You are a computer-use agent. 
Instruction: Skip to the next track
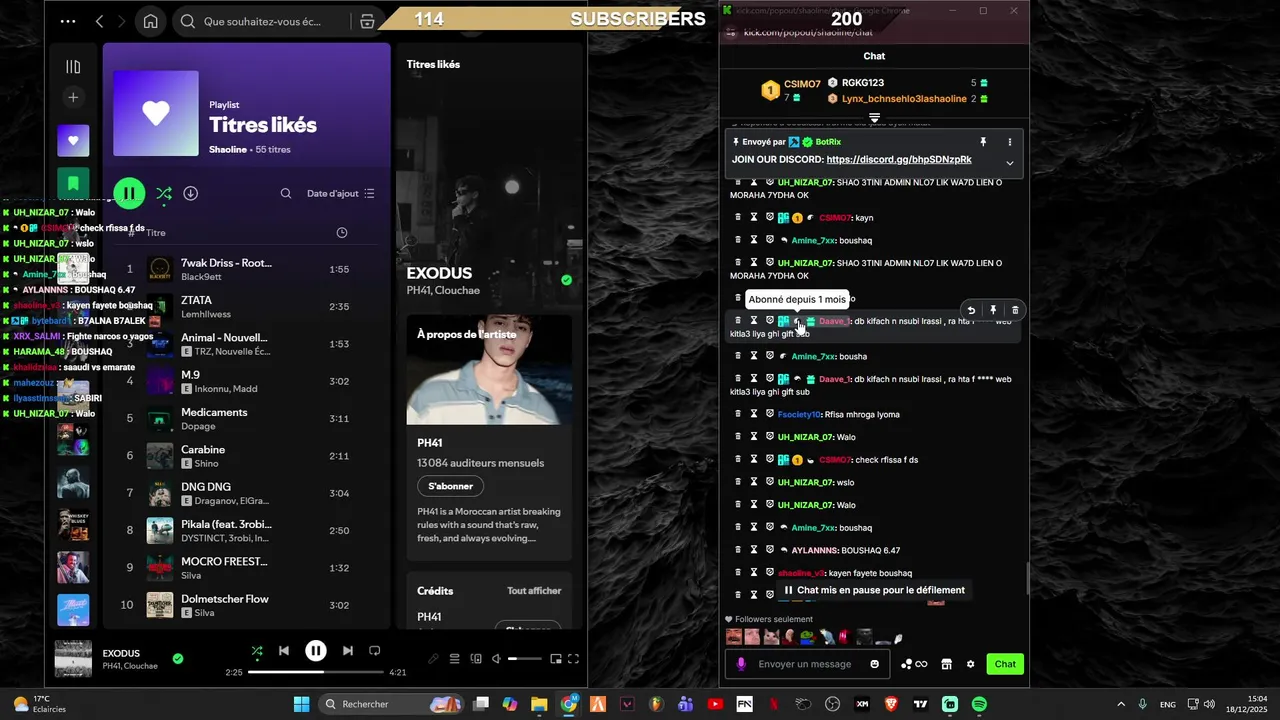(x=347, y=651)
